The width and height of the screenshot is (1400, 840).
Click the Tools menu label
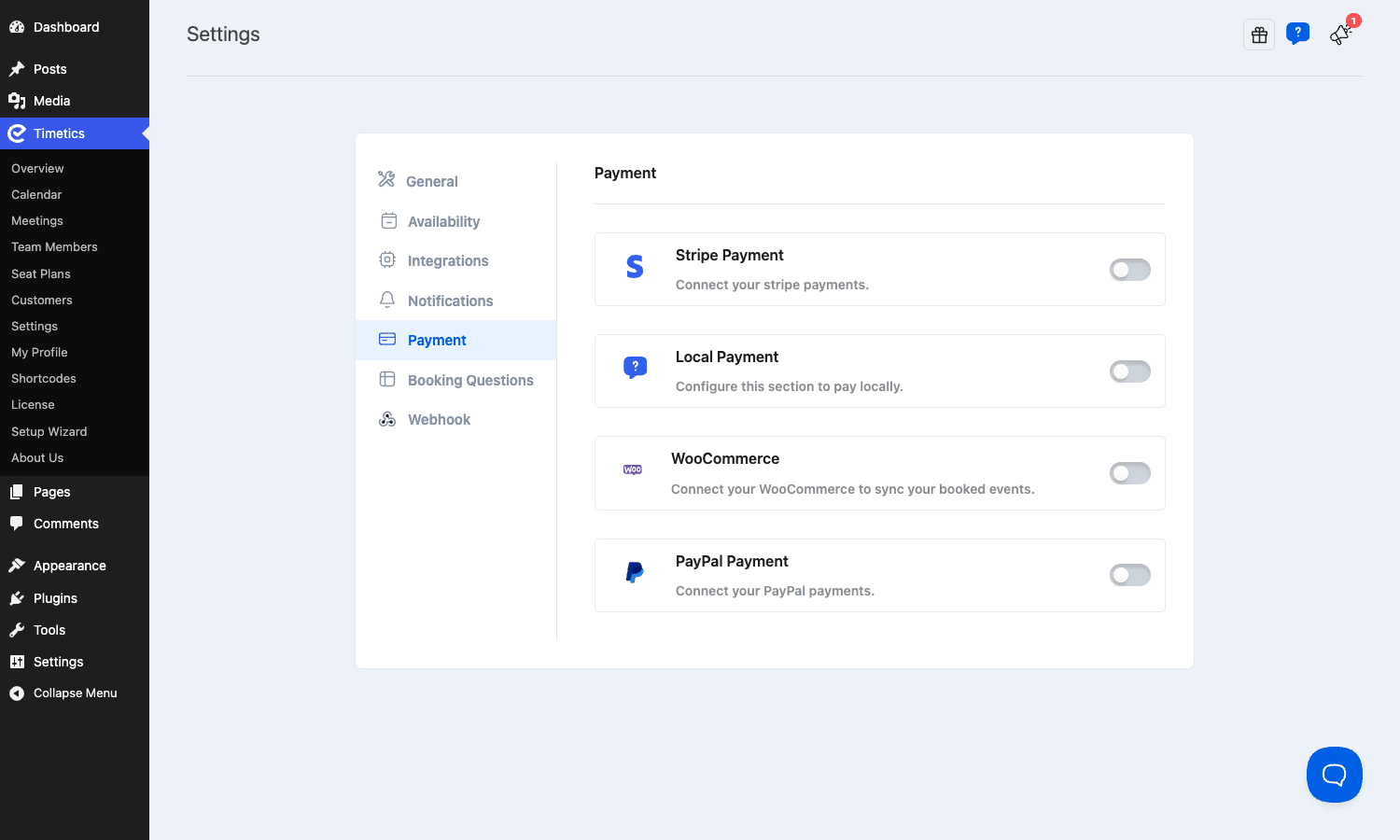[x=49, y=630]
